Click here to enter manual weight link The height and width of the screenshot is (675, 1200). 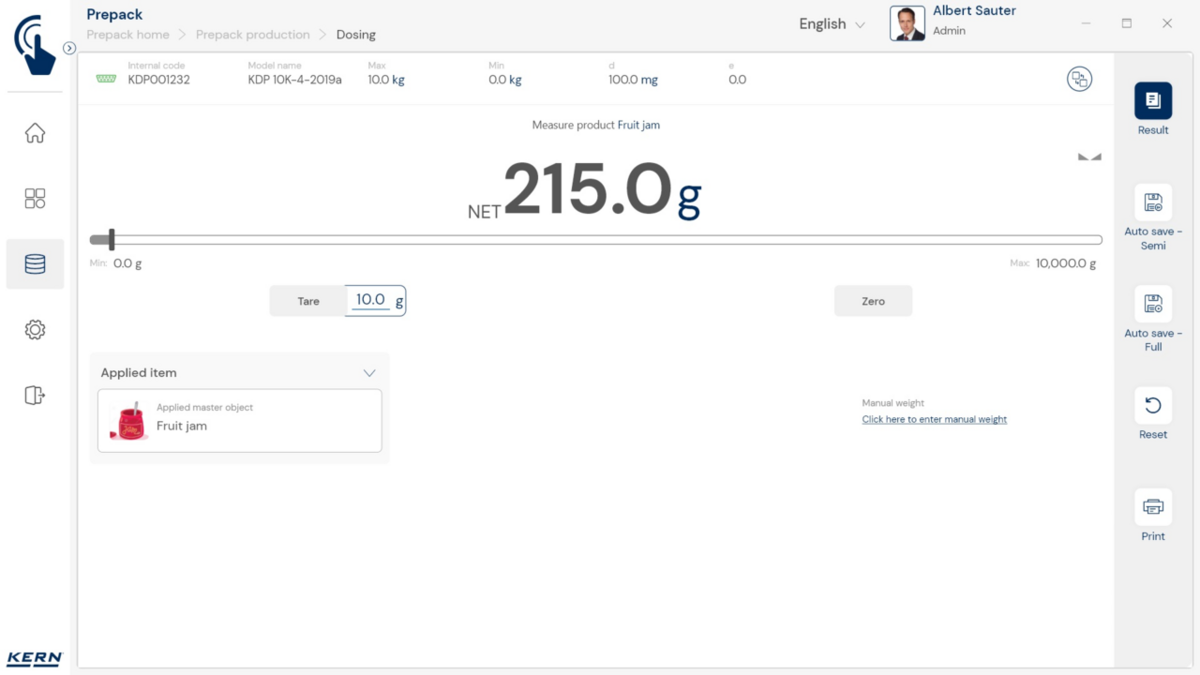(934, 420)
